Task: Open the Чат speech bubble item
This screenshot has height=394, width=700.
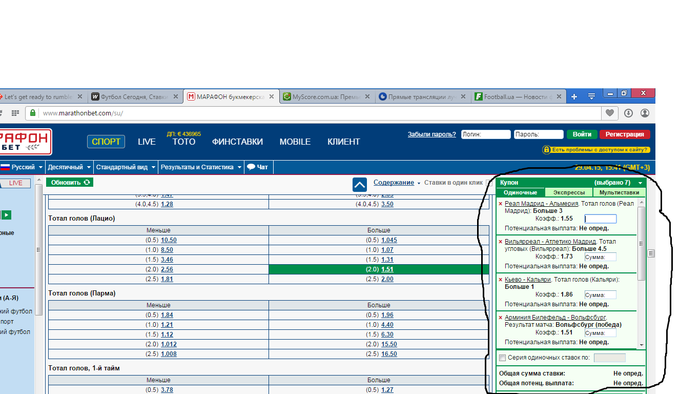Action: (258, 167)
